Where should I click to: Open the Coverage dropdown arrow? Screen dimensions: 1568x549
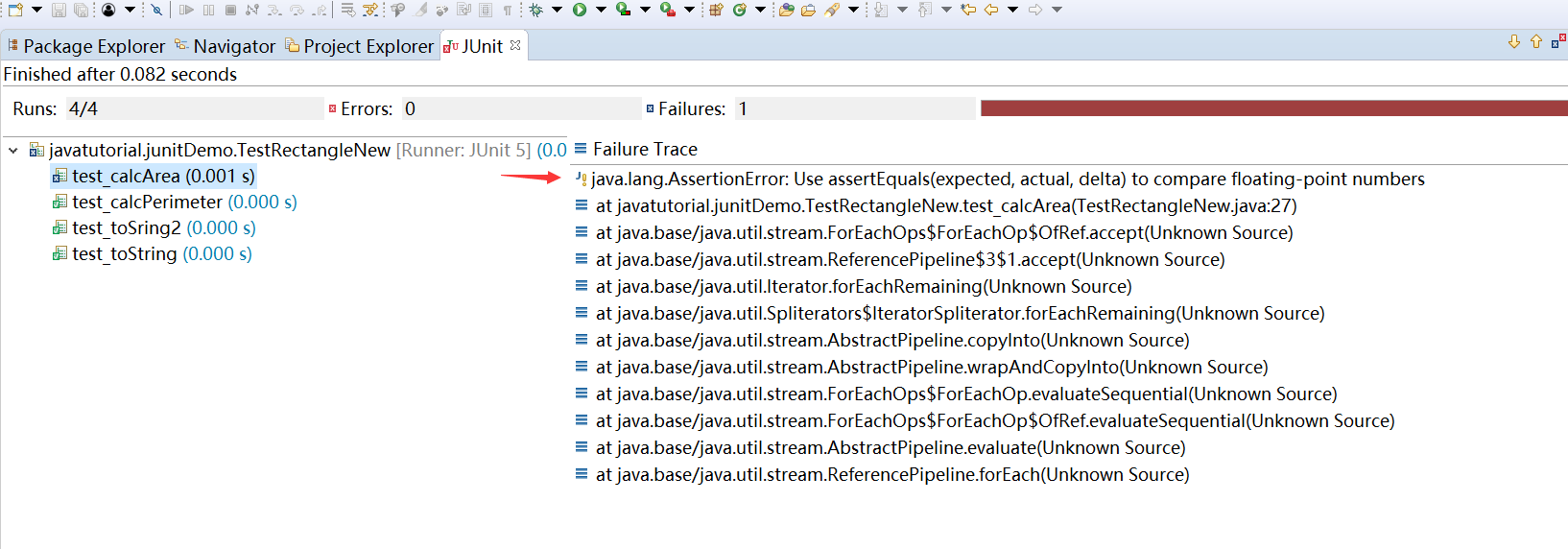pyautogui.click(x=645, y=10)
